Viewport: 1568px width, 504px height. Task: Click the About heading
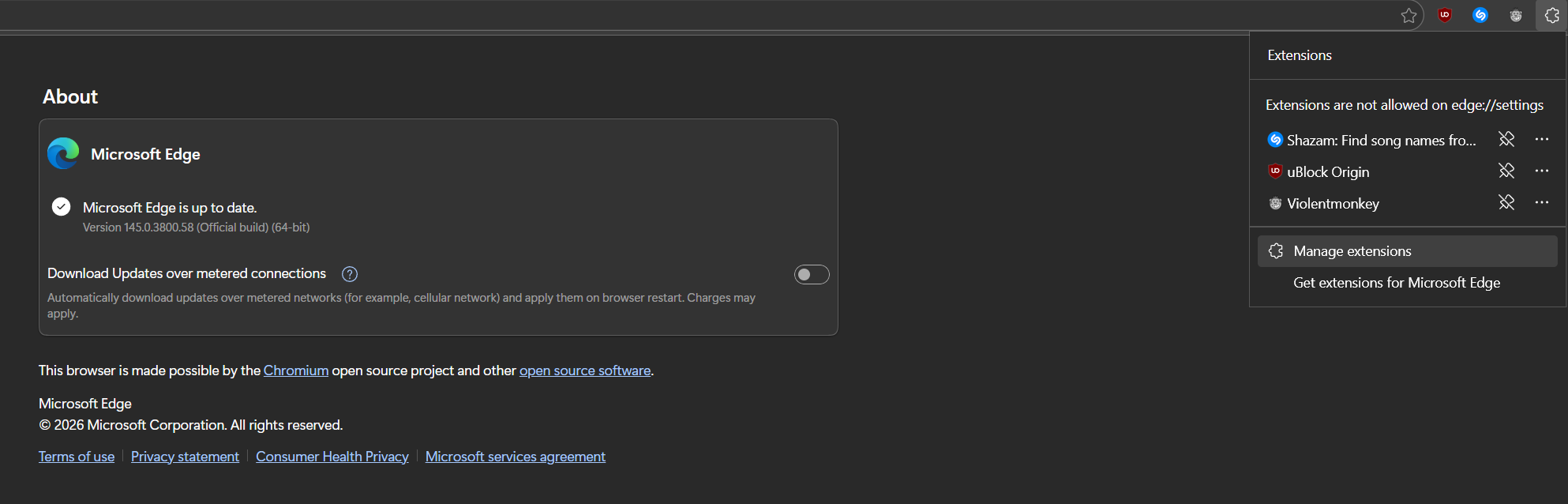(x=70, y=96)
